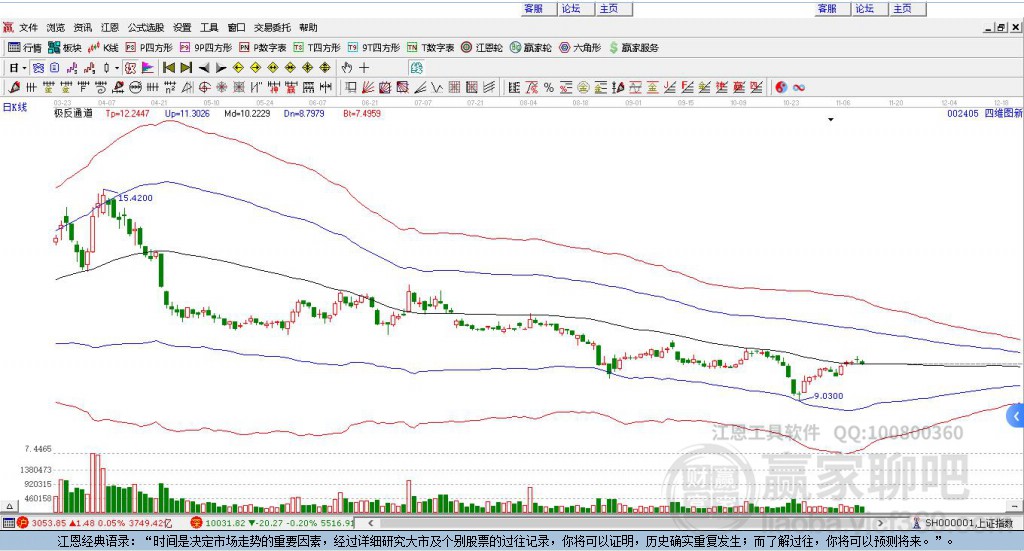Select the hand pan tool
Viewport: 1024px width, 551px height.
(347, 68)
